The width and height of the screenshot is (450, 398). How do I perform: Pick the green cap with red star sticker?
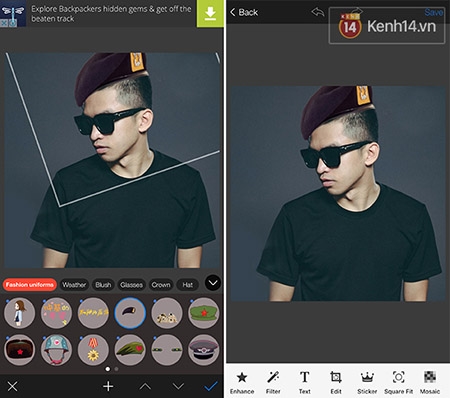tap(204, 313)
